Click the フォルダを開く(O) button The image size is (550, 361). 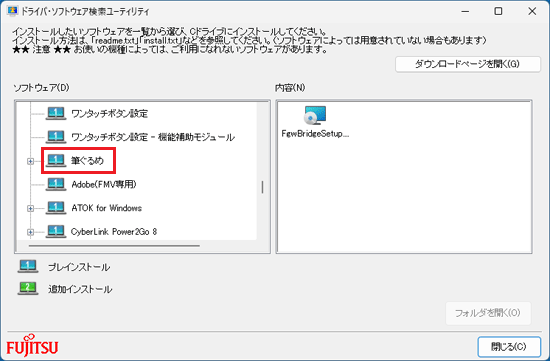tap(488, 313)
